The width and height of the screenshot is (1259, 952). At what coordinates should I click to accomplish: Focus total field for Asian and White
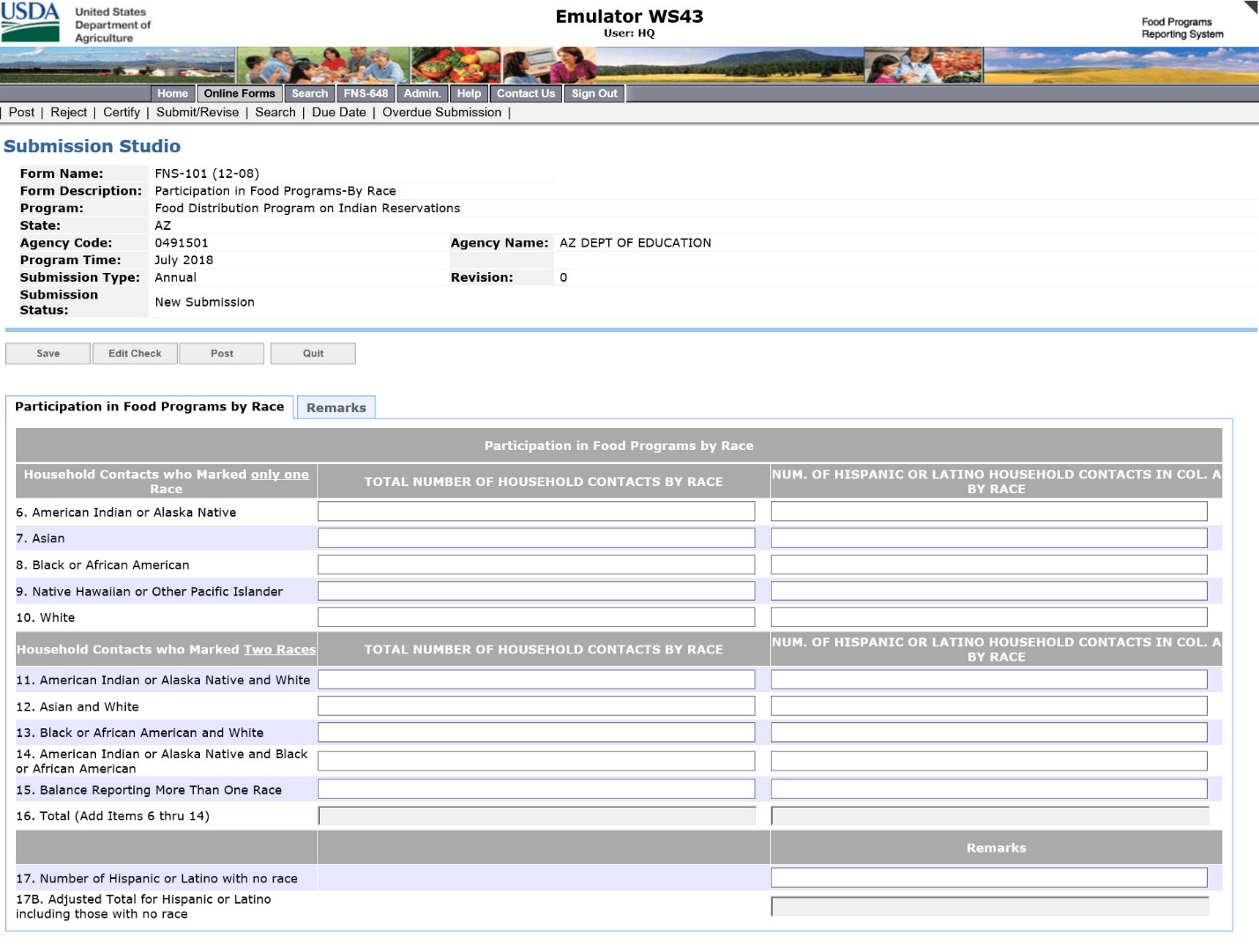536,706
